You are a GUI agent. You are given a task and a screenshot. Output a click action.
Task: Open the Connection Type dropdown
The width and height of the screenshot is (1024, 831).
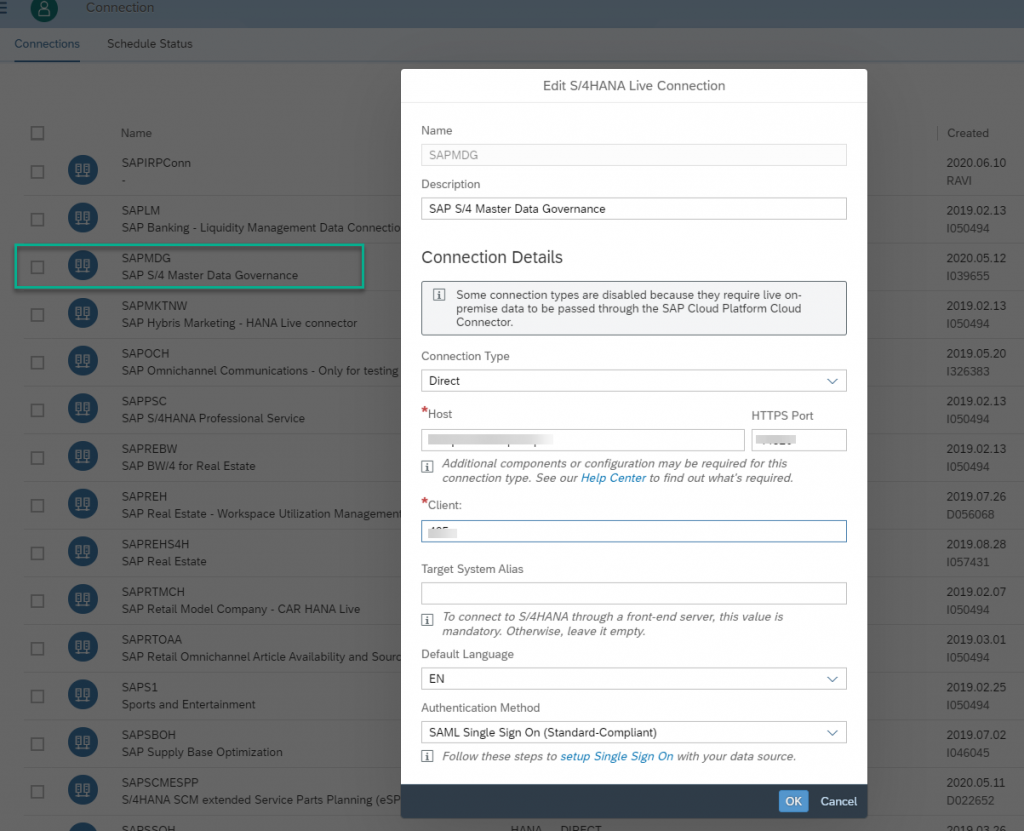(x=633, y=381)
